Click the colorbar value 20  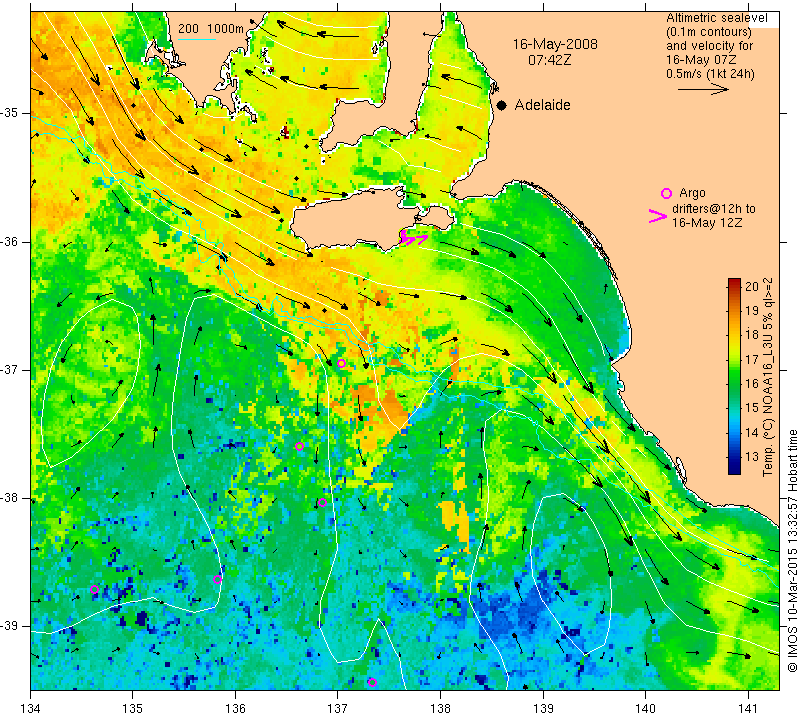[752, 287]
